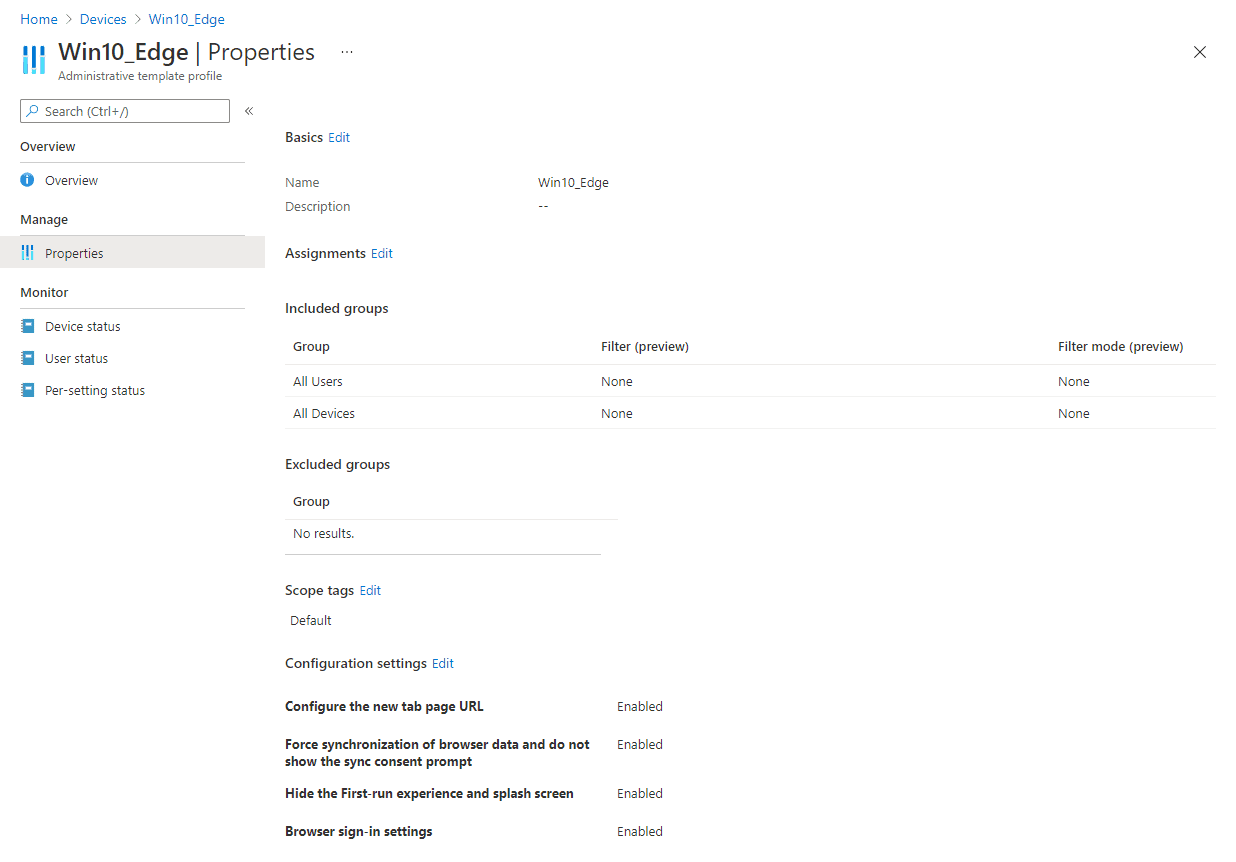Edit the Assignments section
Viewport: 1236px width, 862px height.
[381, 253]
